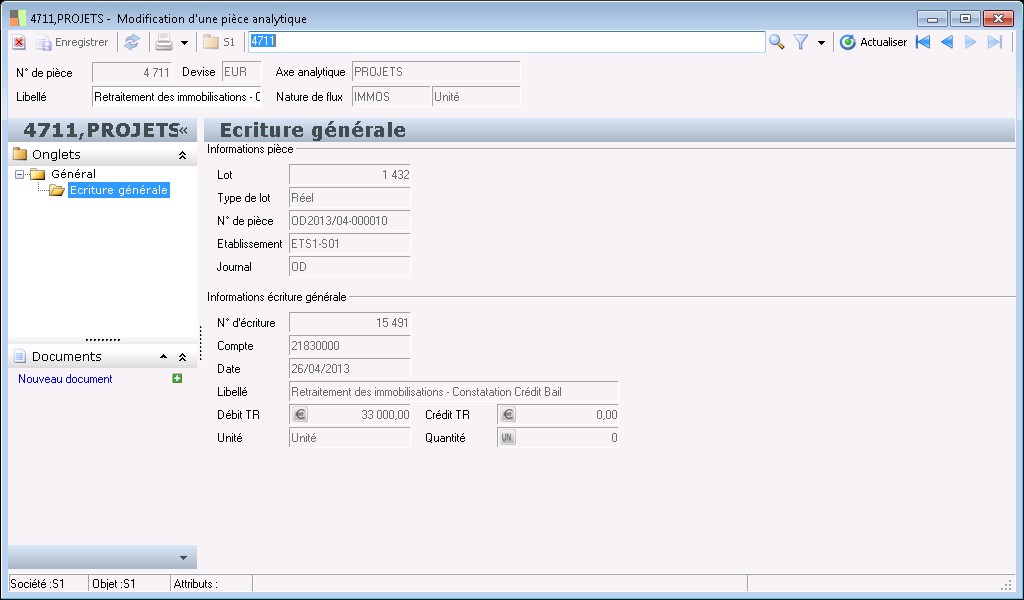Click the Etablissement field ETS1-S01

pyautogui.click(x=349, y=244)
